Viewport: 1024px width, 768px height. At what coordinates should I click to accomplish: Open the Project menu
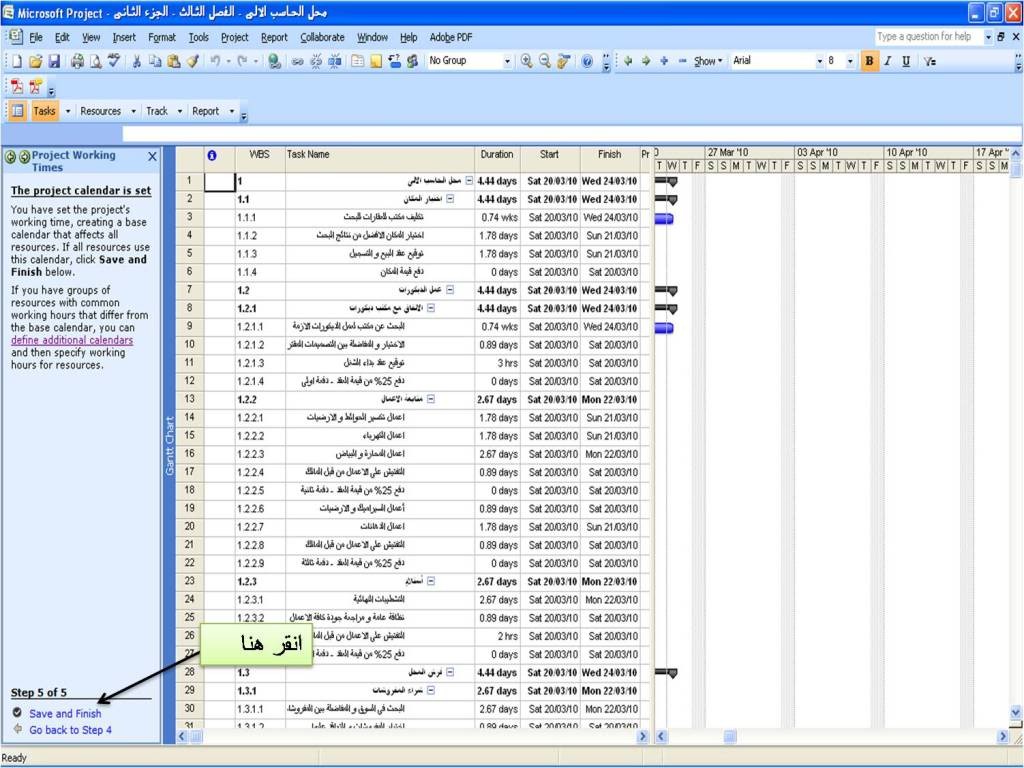click(x=234, y=37)
